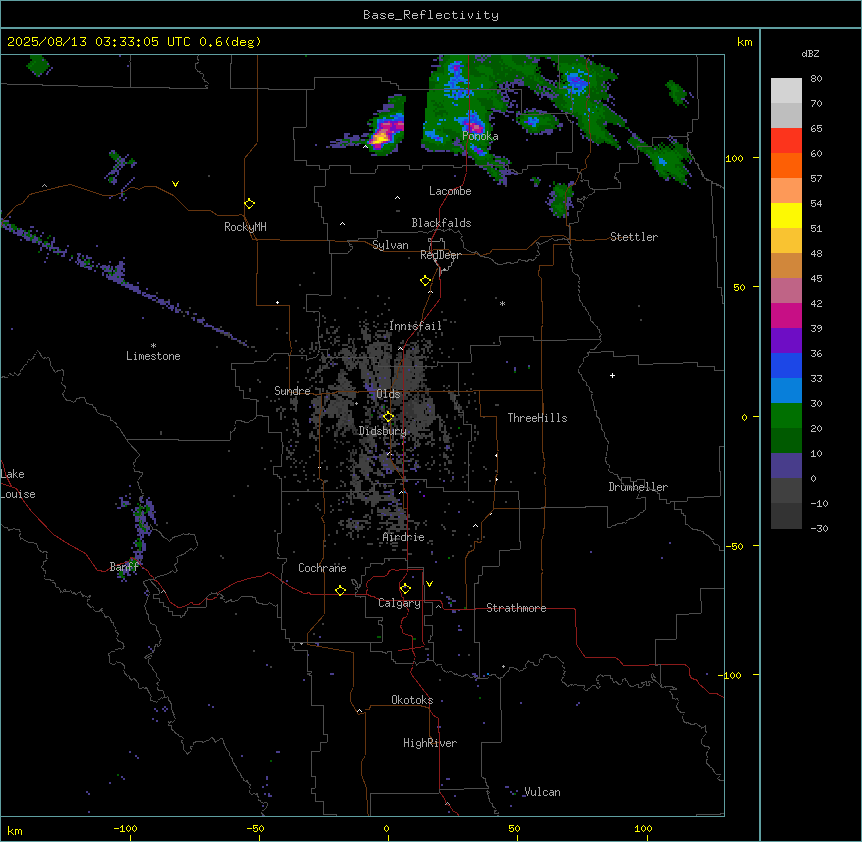Click the 80 value on the dBZ scale
Viewport: 862px width, 842px height.
coord(816,79)
